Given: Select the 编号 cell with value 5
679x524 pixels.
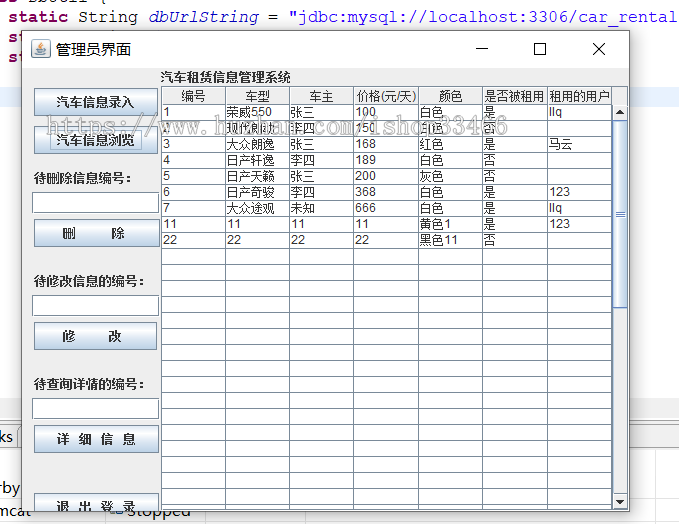Looking at the screenshot, I should coord(193,176).
